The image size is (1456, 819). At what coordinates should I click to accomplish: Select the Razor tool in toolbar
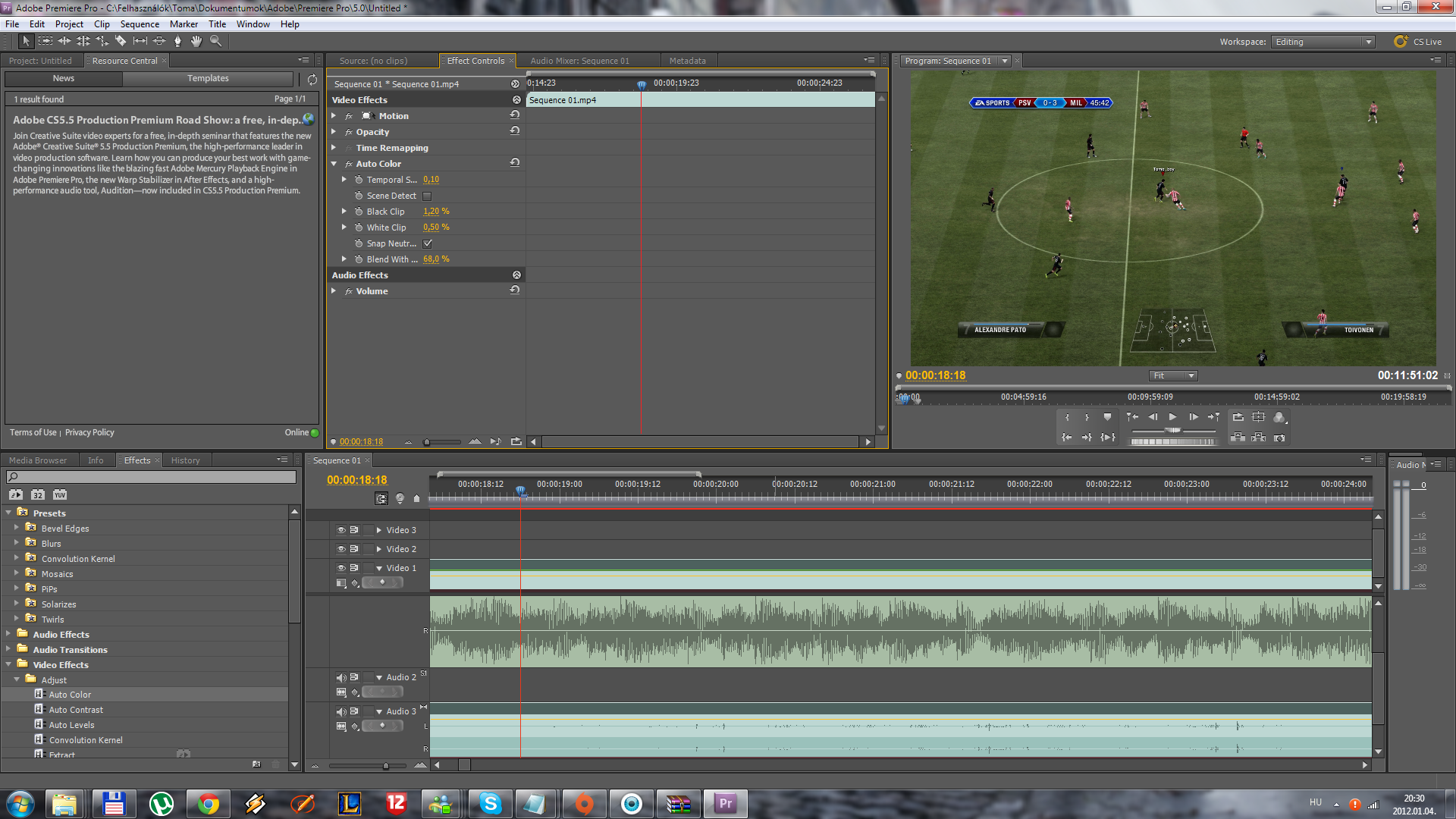point(121,42)
